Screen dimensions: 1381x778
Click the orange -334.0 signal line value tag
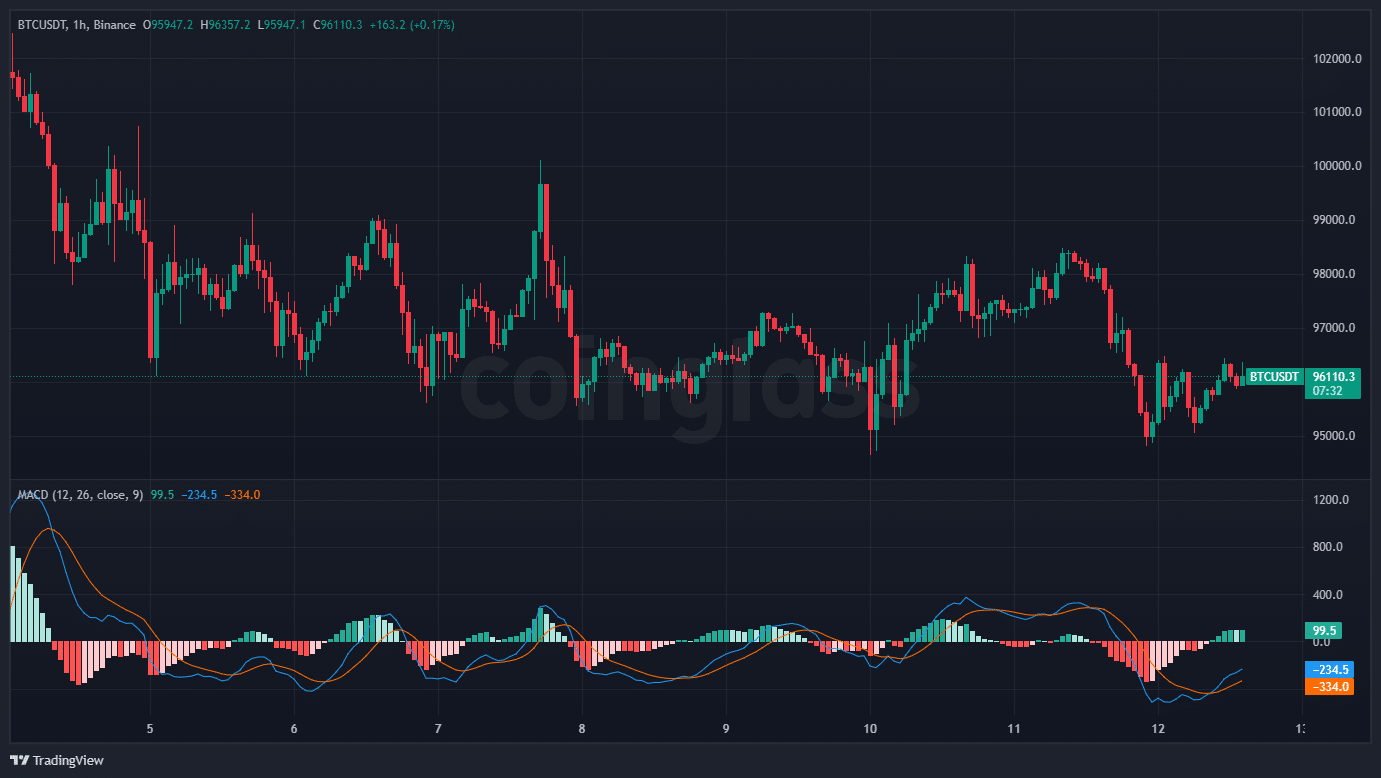tap(1329, 686)
